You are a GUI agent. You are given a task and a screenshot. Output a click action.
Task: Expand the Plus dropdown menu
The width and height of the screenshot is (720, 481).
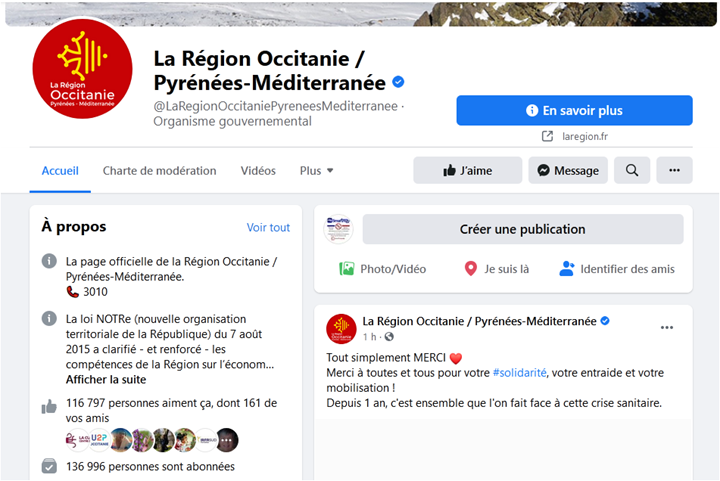point(317,171)
